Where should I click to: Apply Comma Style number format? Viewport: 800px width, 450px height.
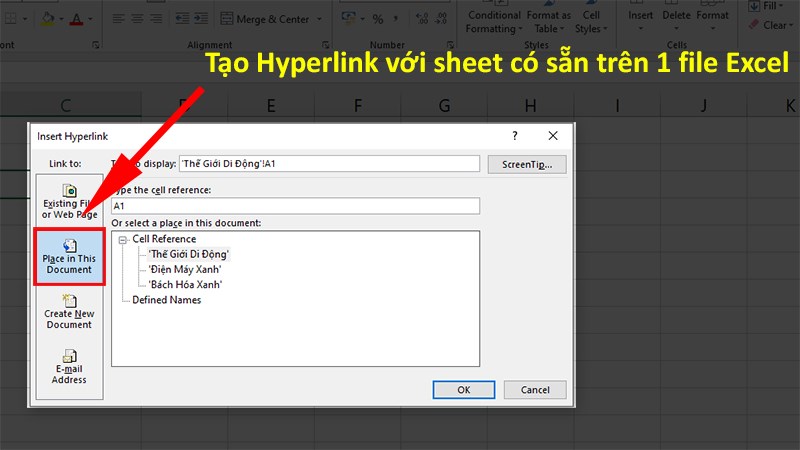[x=396, y=19]
